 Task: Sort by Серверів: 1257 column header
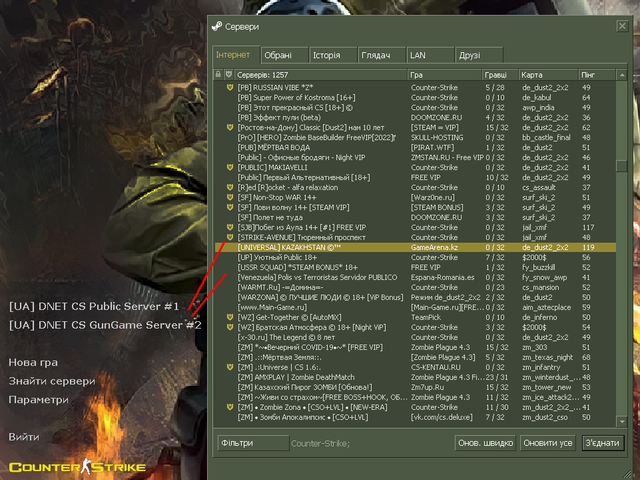[321, 75]
